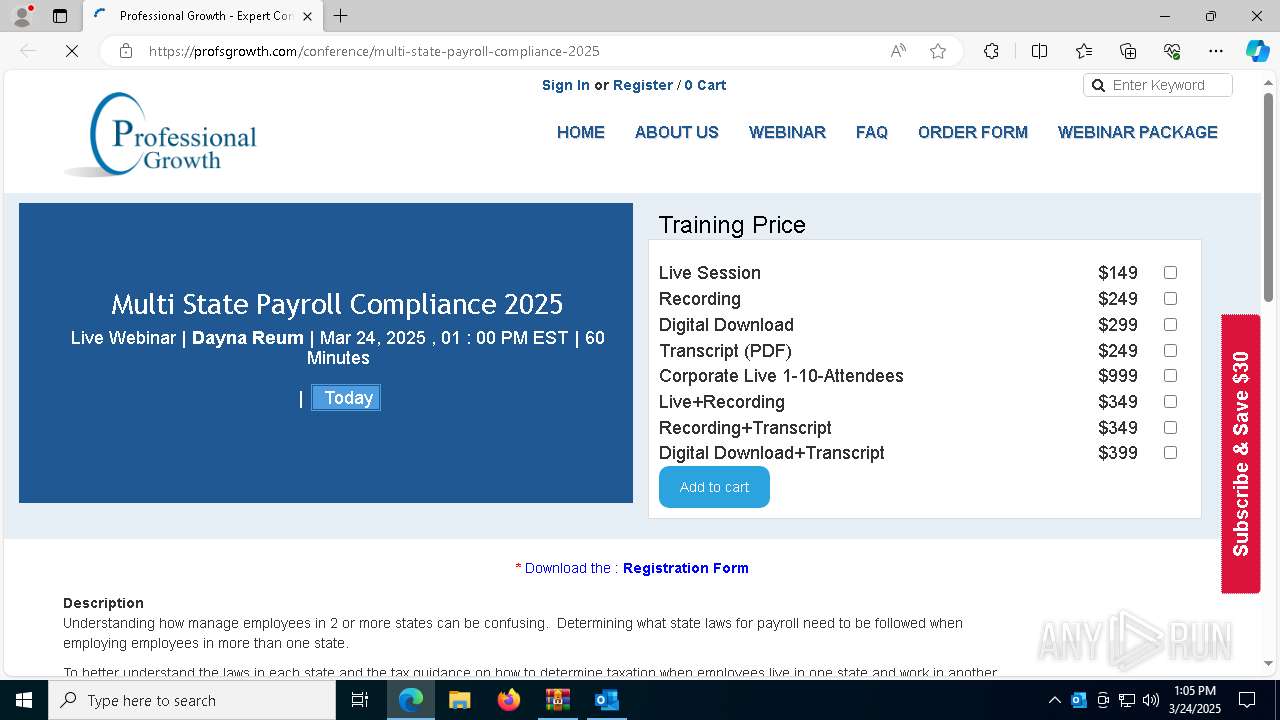Open the 0 Cart link
The image size is (1280, 720).
[x=705, y=85]
